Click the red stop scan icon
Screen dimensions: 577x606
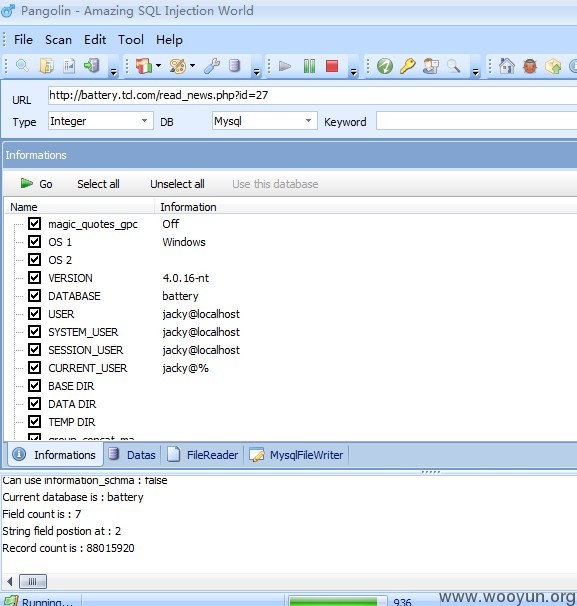click(x=332, y=66)
